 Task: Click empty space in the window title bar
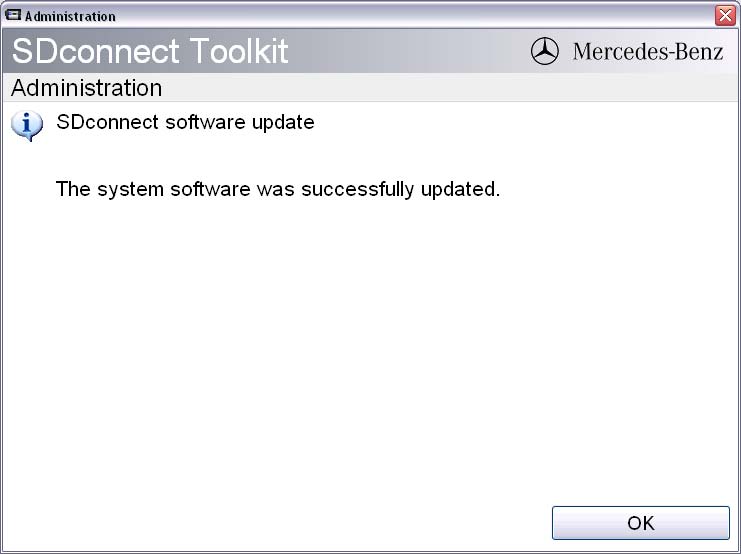click(x=400, y=15)
